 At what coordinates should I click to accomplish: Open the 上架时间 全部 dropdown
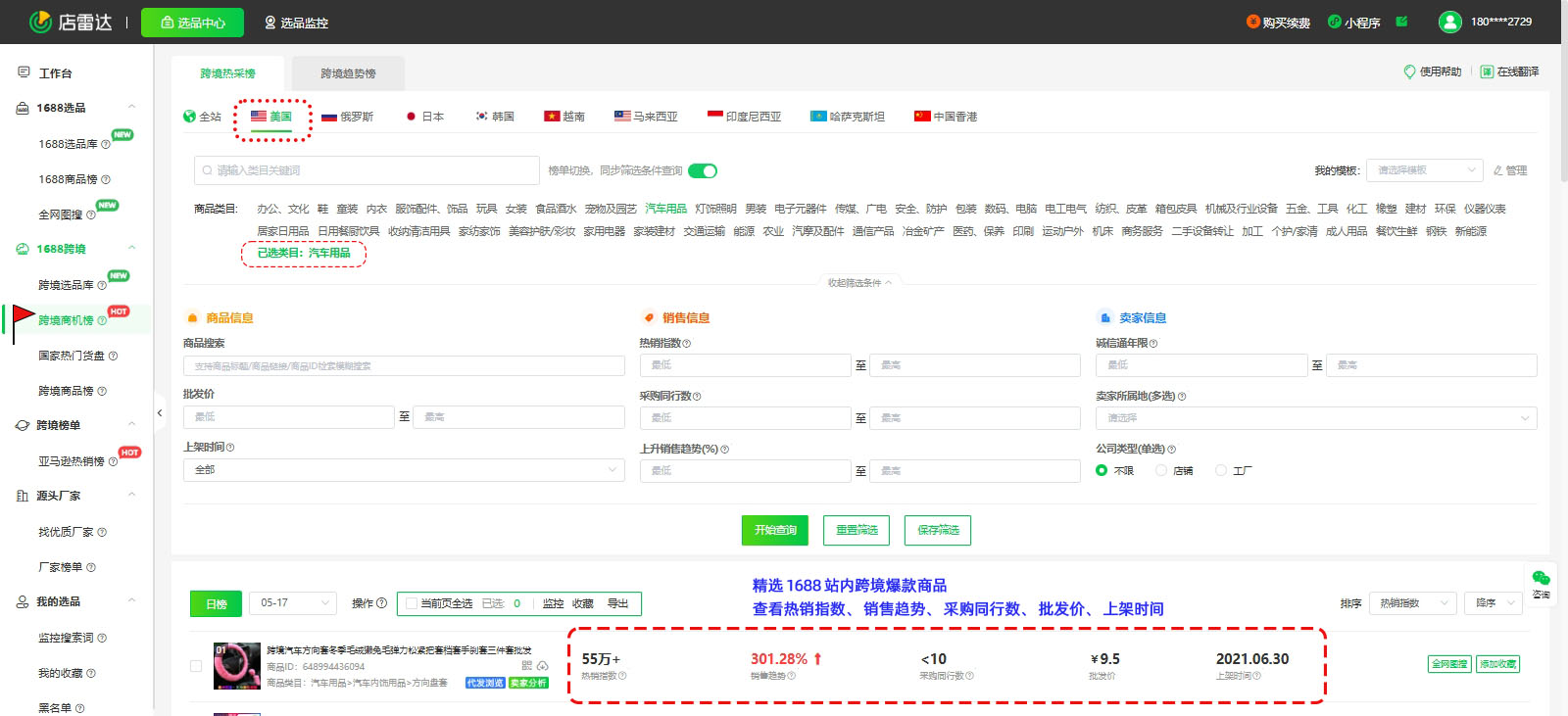click(x=404, y=470)
